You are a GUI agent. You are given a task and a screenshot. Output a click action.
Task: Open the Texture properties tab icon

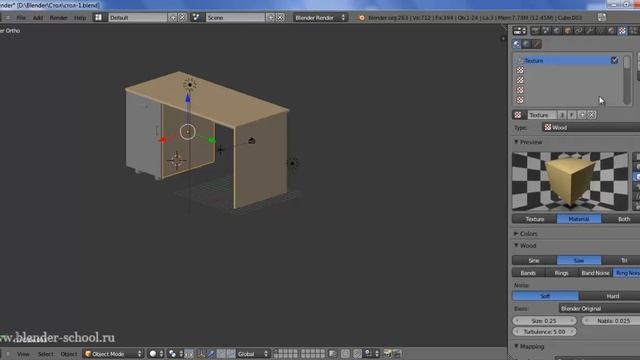622,31
